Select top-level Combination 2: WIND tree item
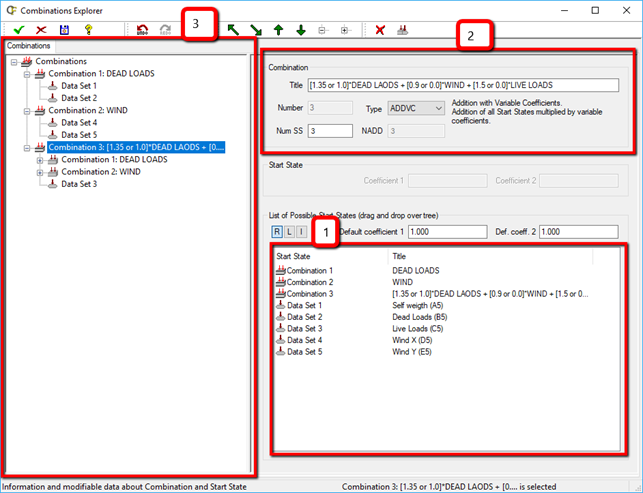This screenshot has height=493, width=643. (88, 110)
